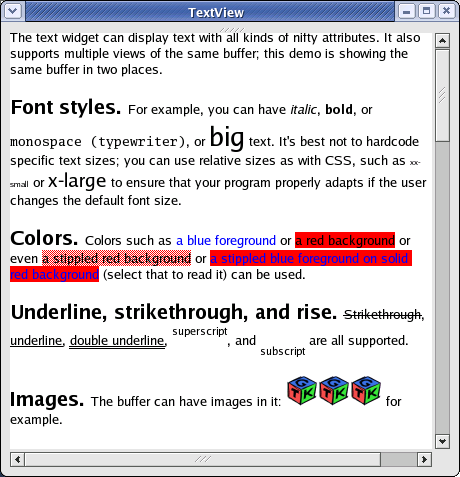Click the stippled red background text
The width and height of the screenshot is (460, 477).
click(117, 258)
